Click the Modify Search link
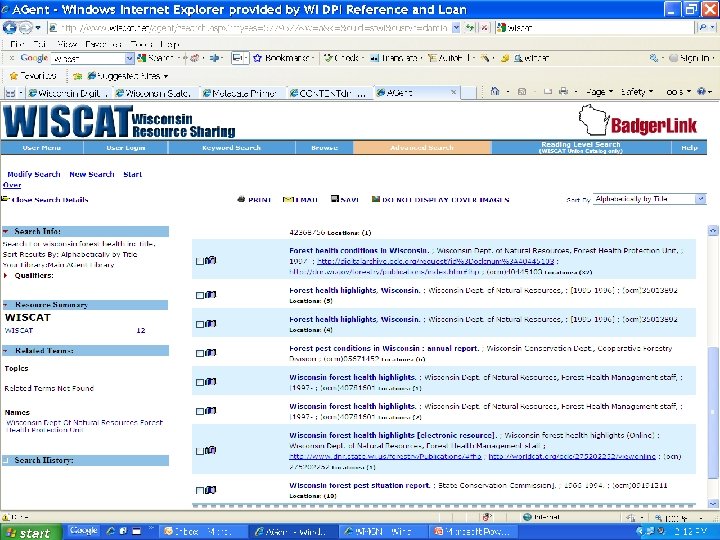The width and height of the screenshot is (720, 540). click(x=34, y=174)
